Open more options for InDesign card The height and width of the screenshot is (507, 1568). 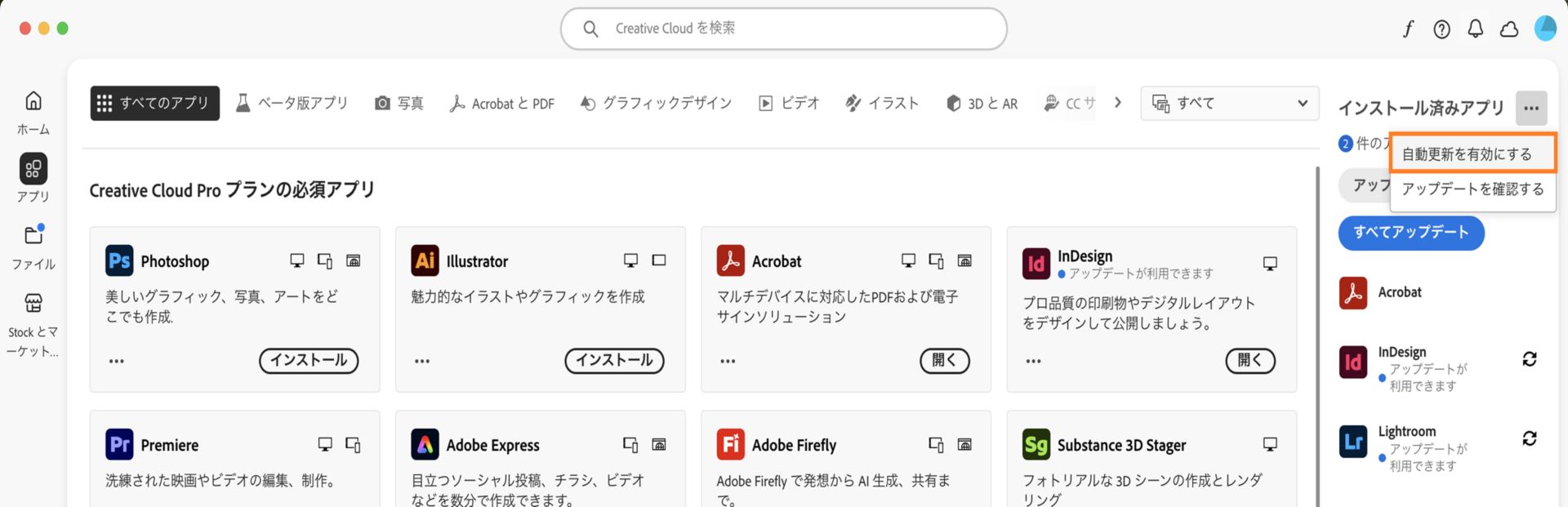coord(1034,361)
